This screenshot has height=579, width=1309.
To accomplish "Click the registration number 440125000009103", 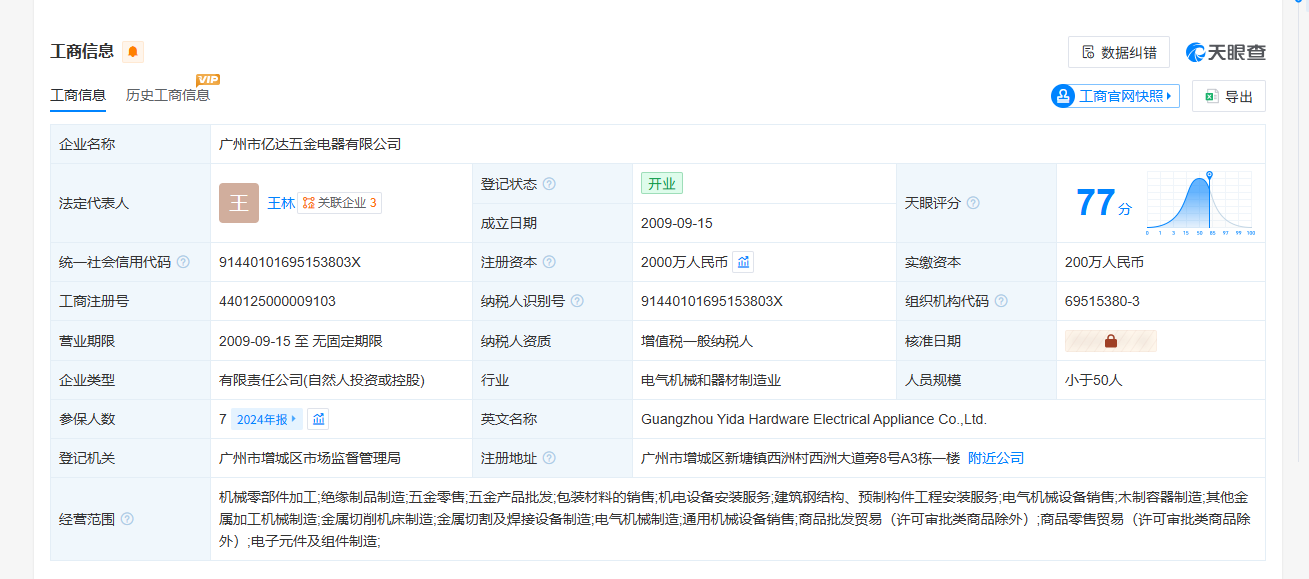I will click(277, 301).
